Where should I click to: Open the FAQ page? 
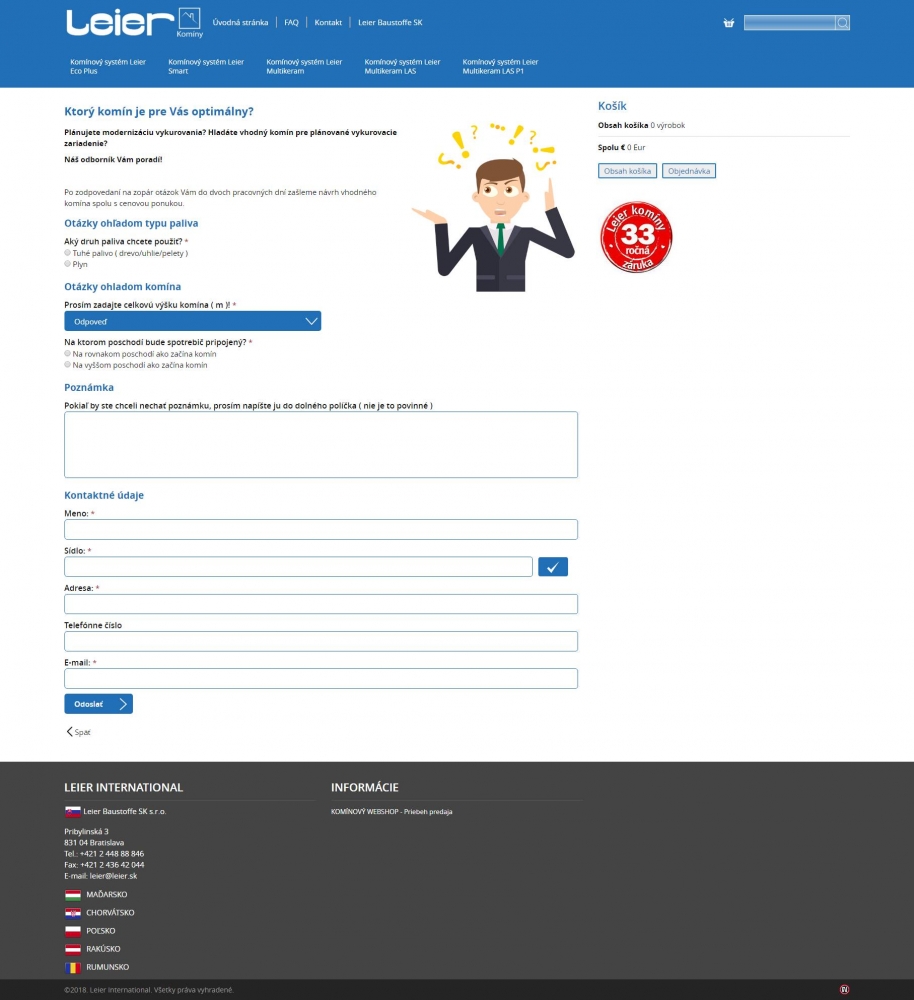(291, 22)
